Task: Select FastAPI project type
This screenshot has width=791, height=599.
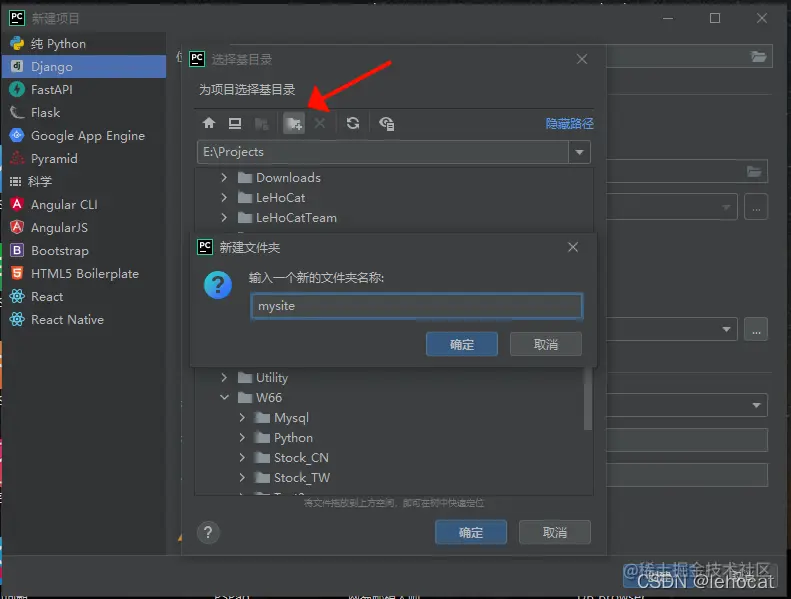Action: pyautogui.click(x=84, y=90)
